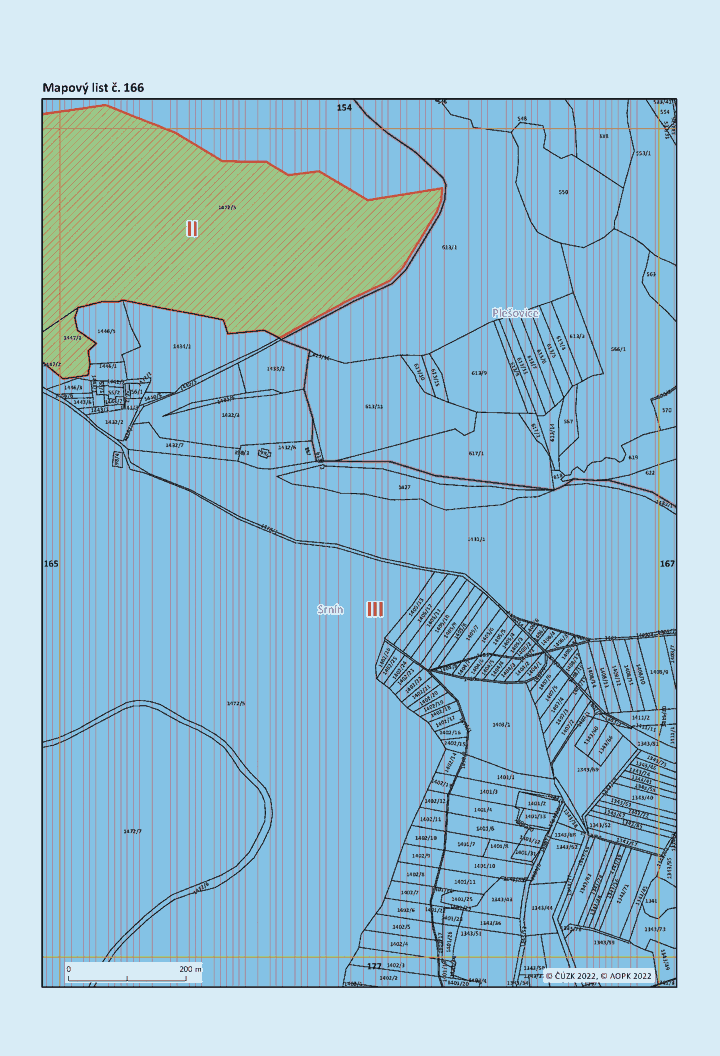Click parcel label 1402/11
Image resolution: width=720 pixels, height=1056 pixels.
point(430,819)
